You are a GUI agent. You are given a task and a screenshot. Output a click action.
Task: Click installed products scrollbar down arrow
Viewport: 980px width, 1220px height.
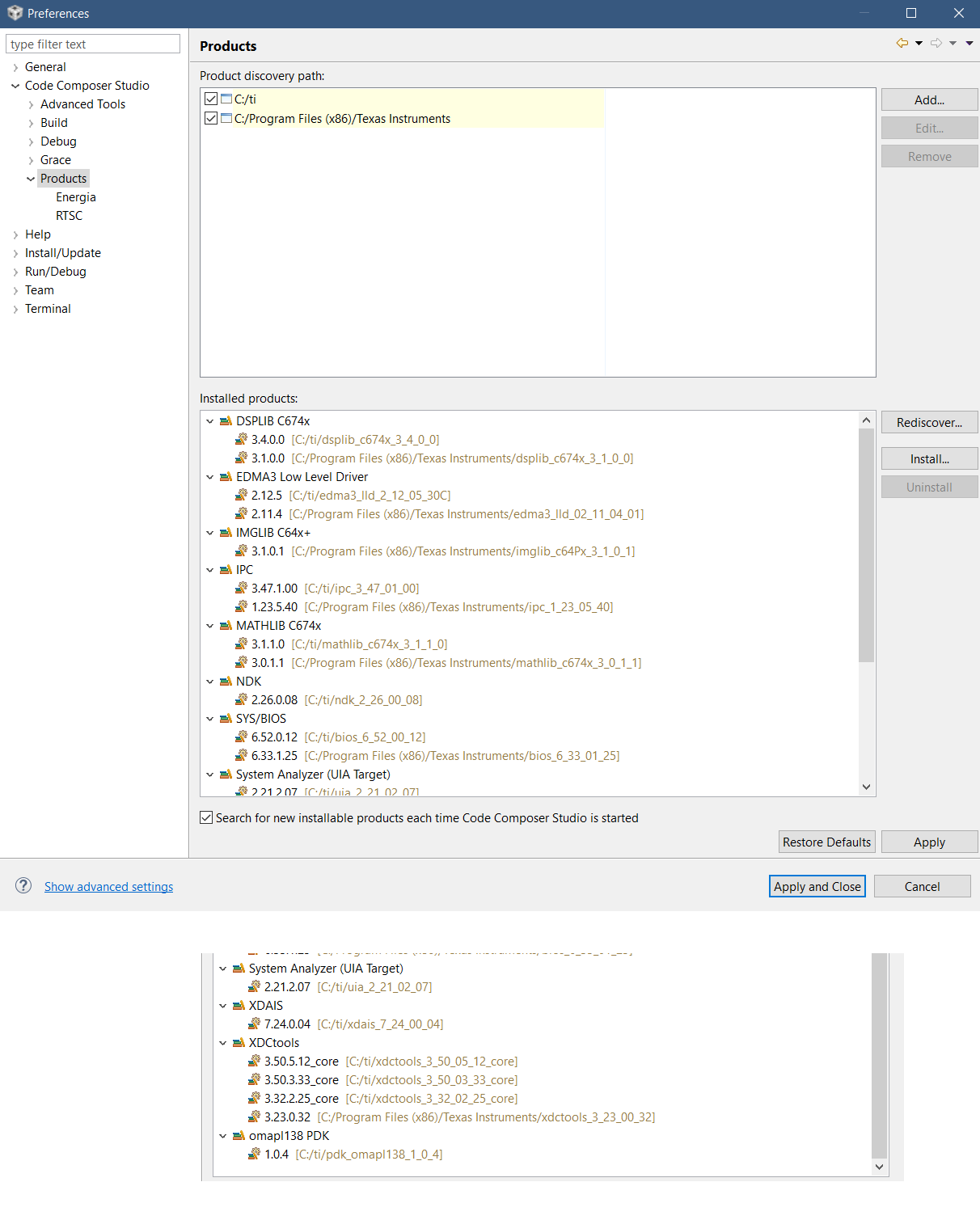(x=866, y=787)
